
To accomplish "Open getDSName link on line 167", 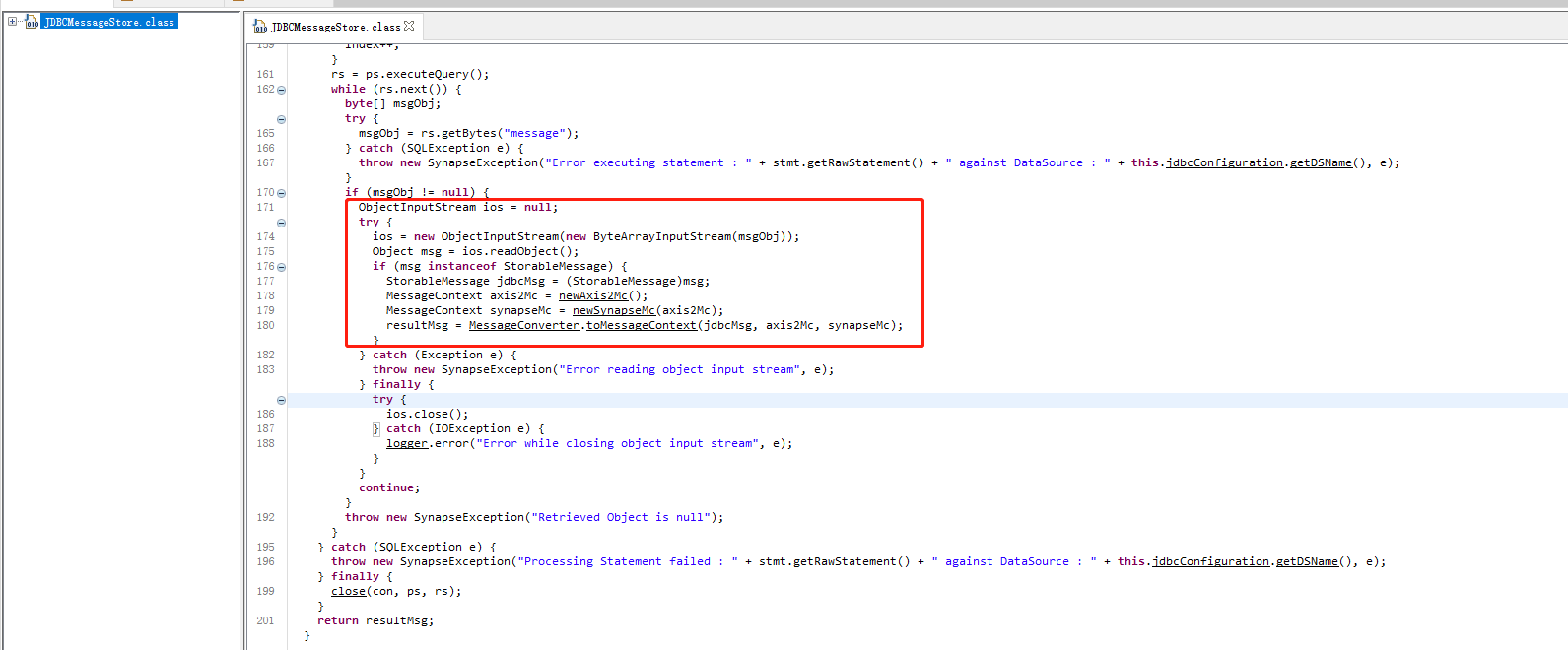I will pyautogui.click(x=1321, y=162).
